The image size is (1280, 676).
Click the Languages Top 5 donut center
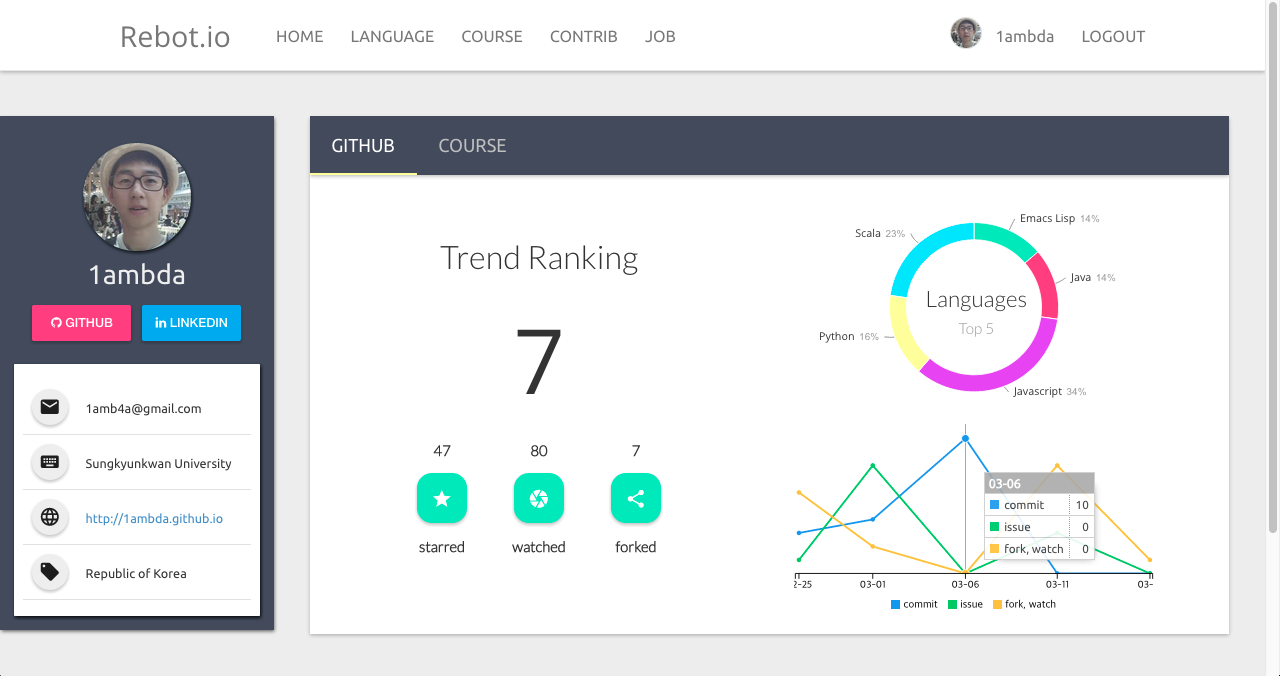975,311
